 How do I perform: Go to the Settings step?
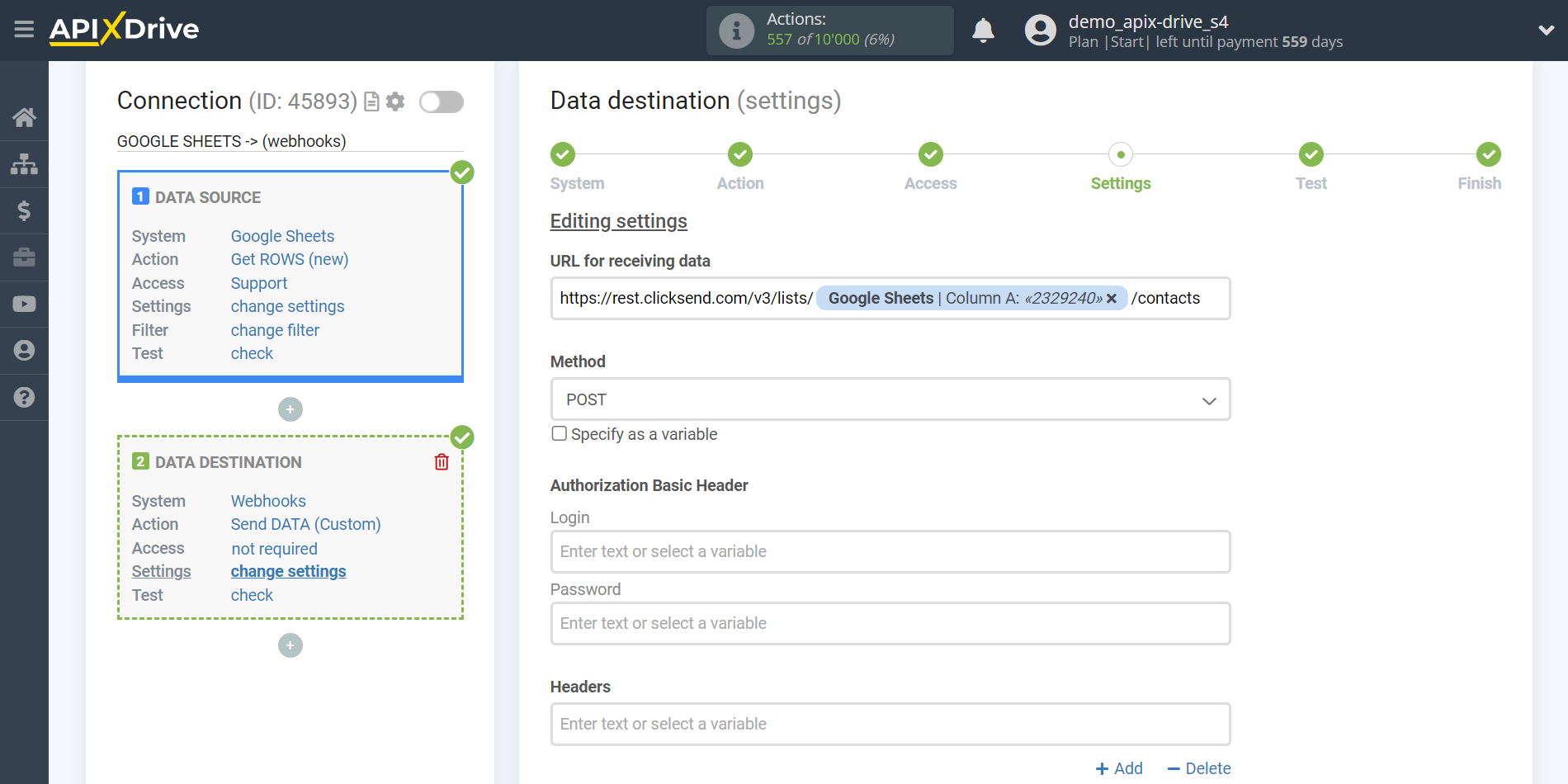[1121, 168]
